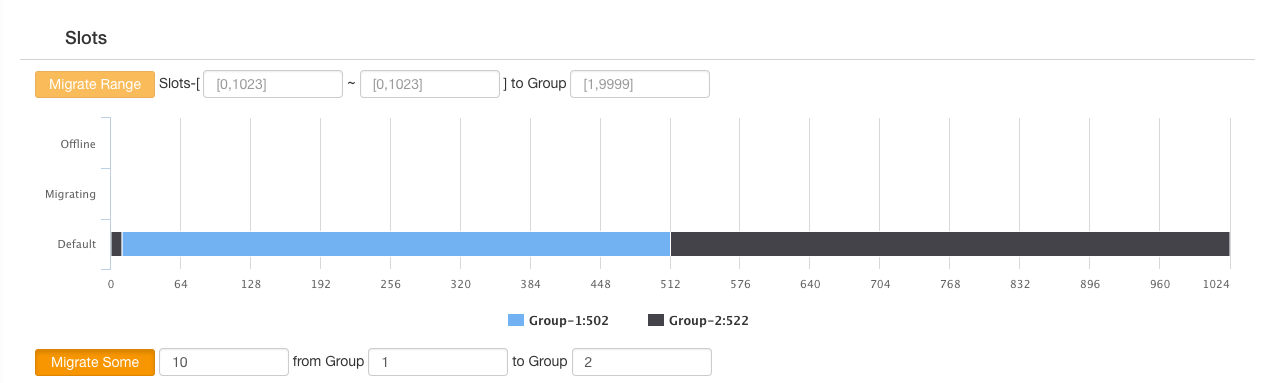
Task: Select the target group field for range migration
Action: [640, 84]
